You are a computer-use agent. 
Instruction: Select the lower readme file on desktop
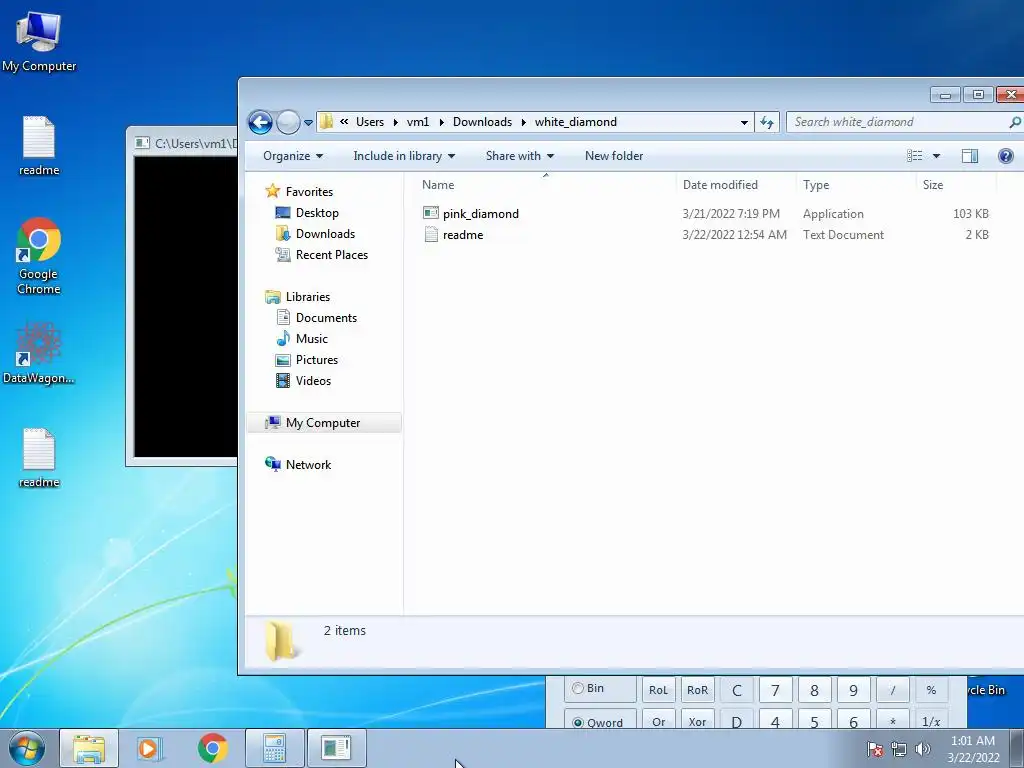point(39,458)
